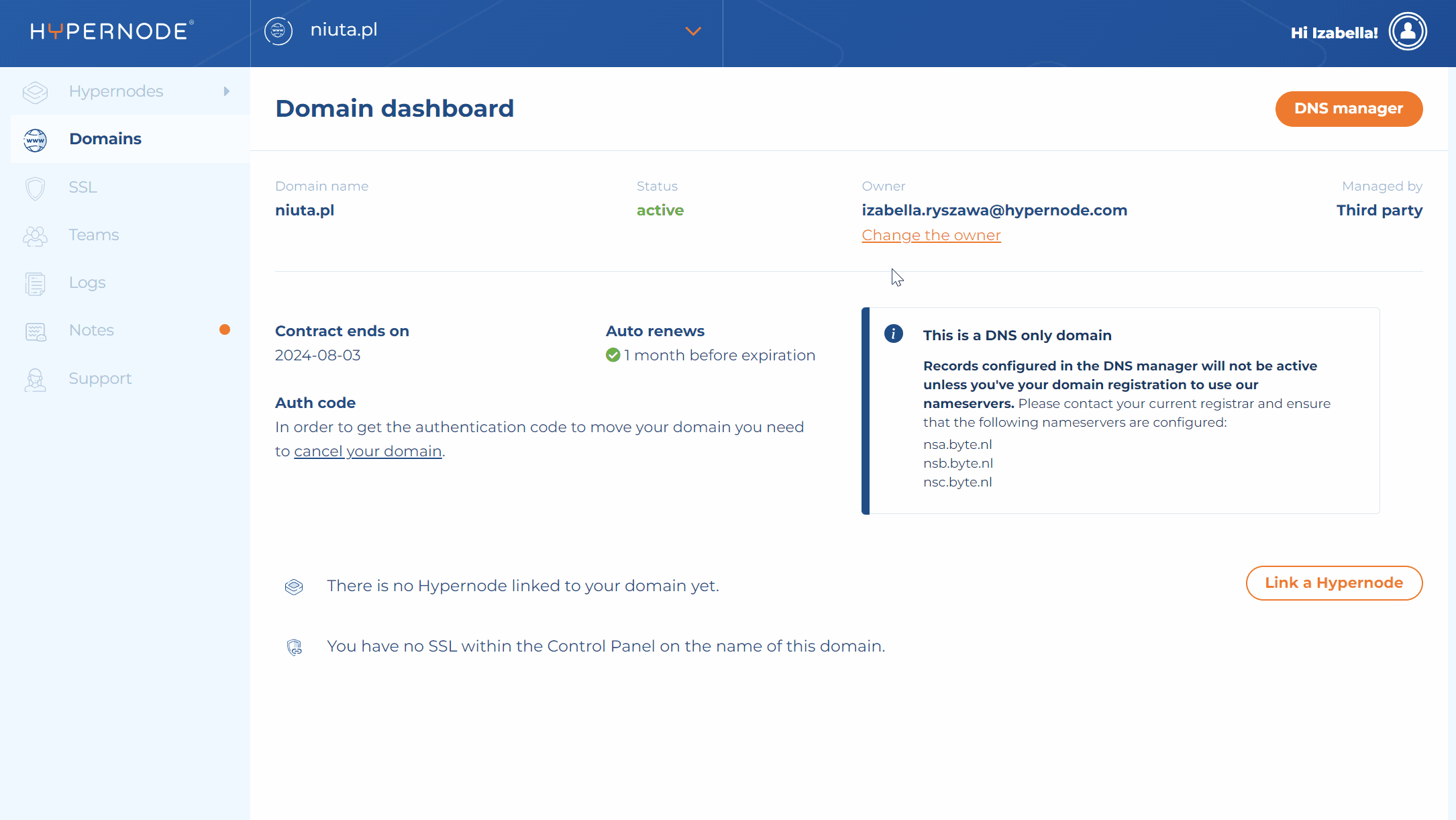Click the no SSL within Control Panel message
This screenshot has height=820, width=1456.
tap(606, 646)
